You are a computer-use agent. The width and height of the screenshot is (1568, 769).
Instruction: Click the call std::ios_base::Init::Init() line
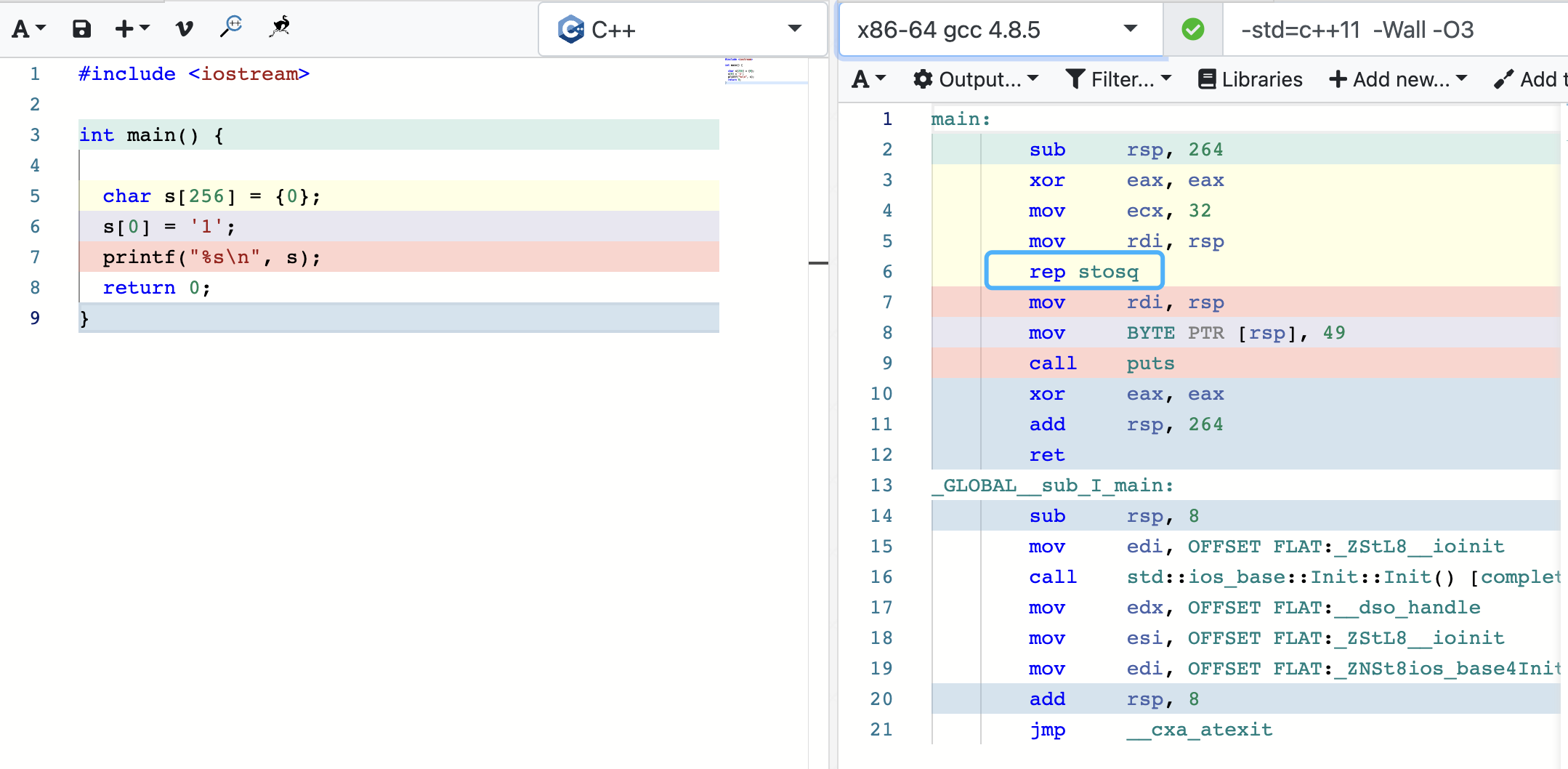pos(1295,577)
